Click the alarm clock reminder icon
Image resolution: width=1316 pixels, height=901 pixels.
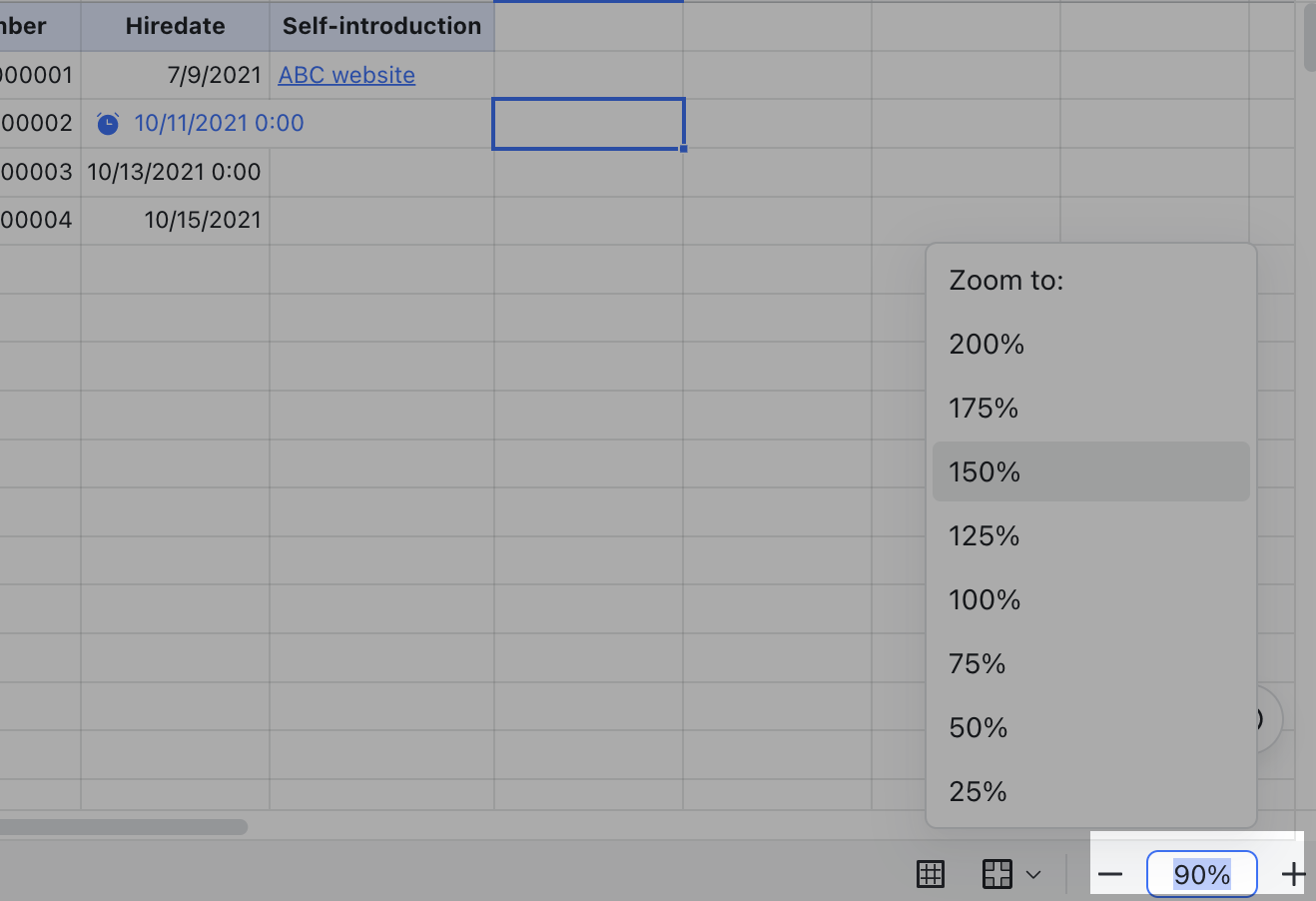(x=108, y=124)
